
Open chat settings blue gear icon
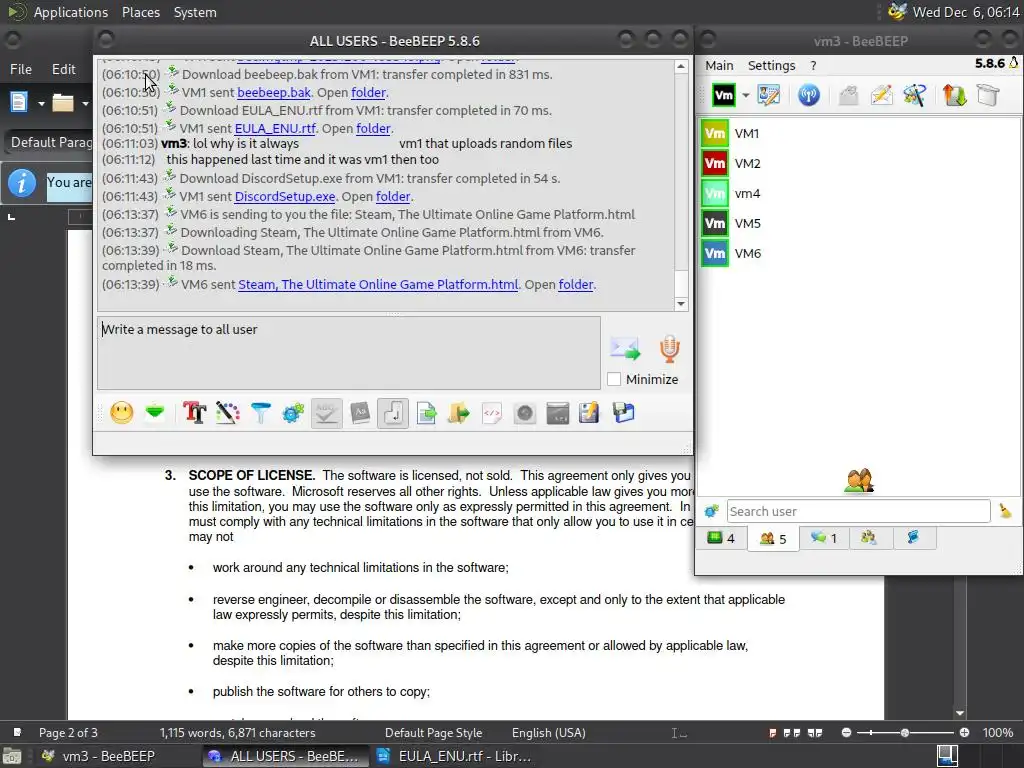coord(293,413)
